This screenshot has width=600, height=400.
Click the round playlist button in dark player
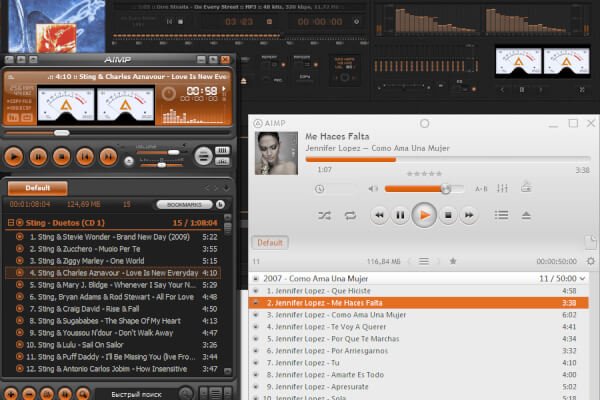tap(203, 156)
